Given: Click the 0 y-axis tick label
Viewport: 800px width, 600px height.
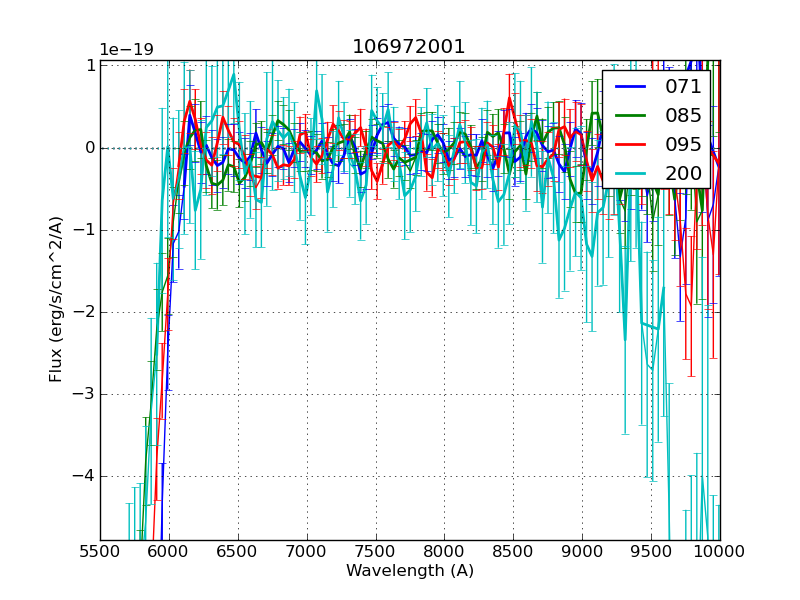Looking at the screenshot, I should [90, 148].
